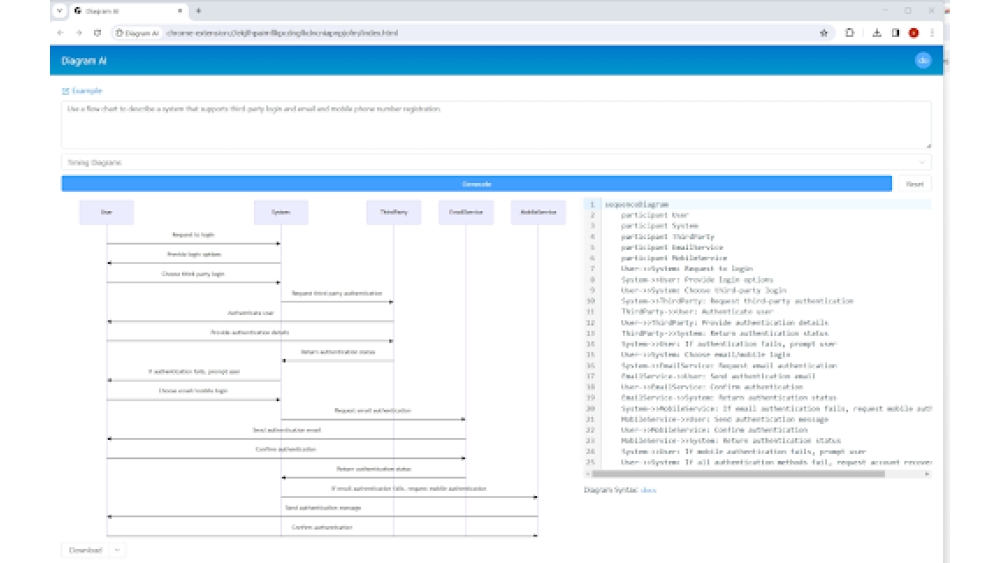This screenshot has height=563, width=1000.
Task: Click the browser back arrow
Action: coord(60,33)
